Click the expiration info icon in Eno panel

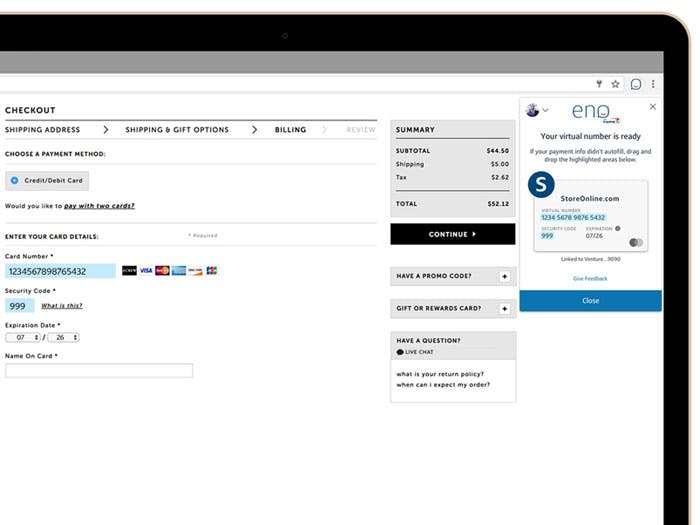pyautogui.click(x=617, y=228)
